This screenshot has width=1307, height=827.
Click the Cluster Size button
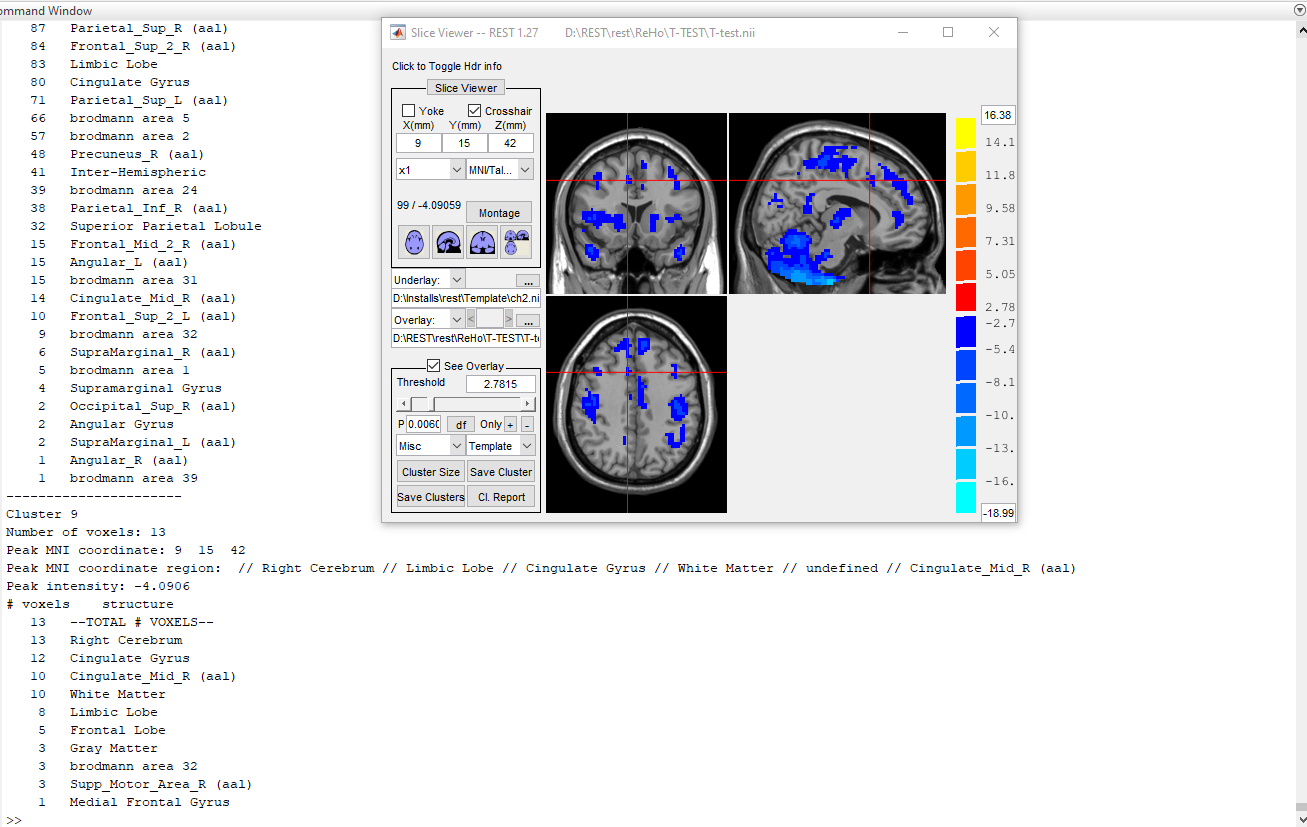pos(431,472)
